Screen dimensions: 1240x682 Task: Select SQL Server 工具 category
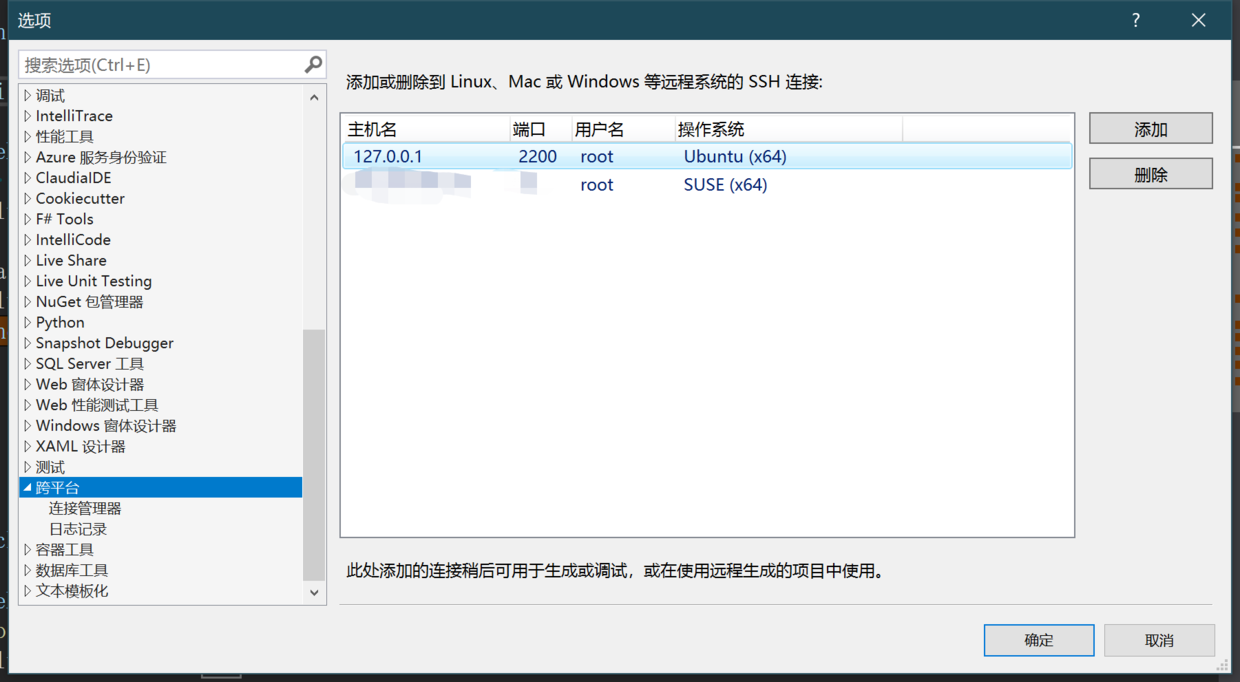point(90,364)
